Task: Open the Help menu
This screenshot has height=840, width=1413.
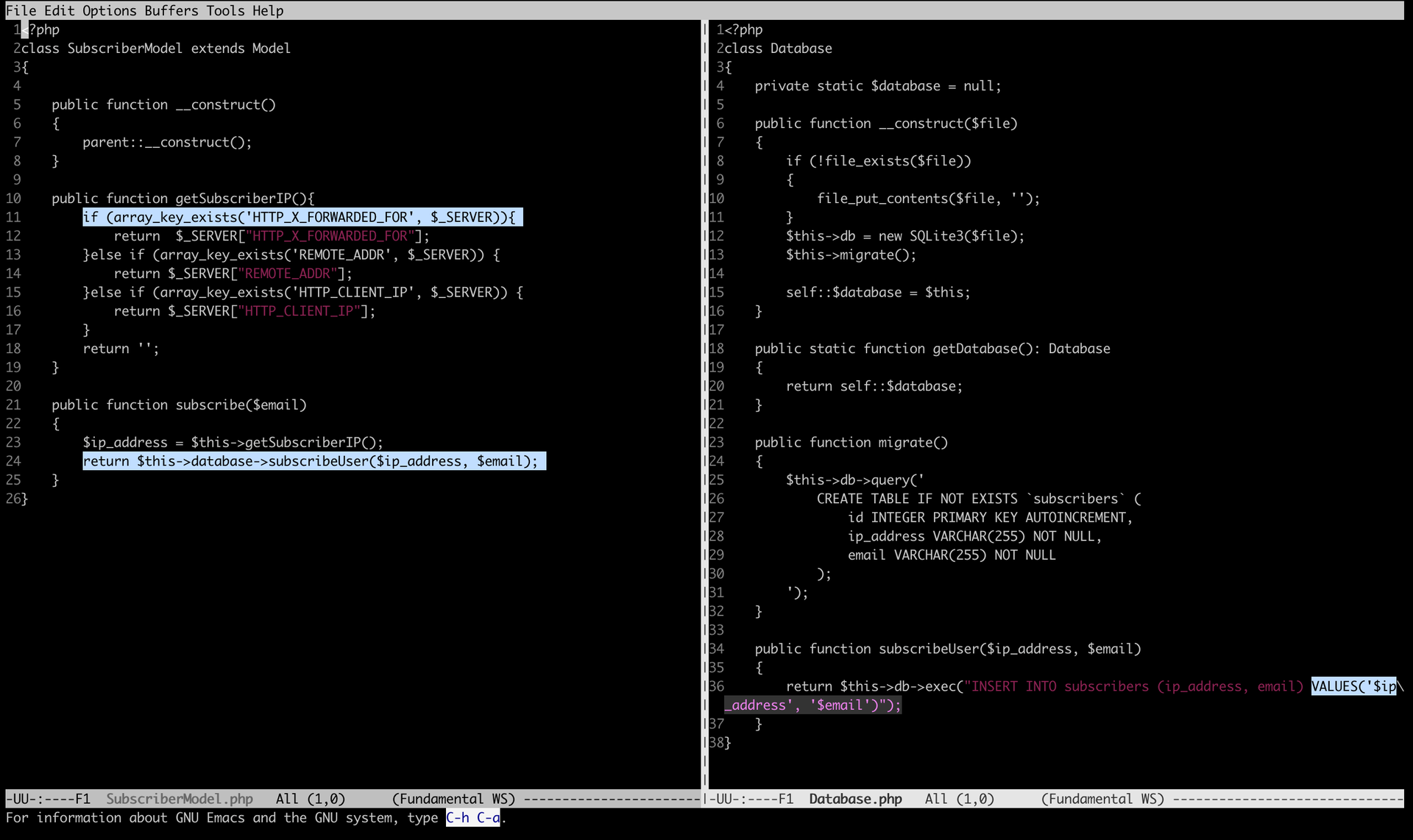Action: 268,10
